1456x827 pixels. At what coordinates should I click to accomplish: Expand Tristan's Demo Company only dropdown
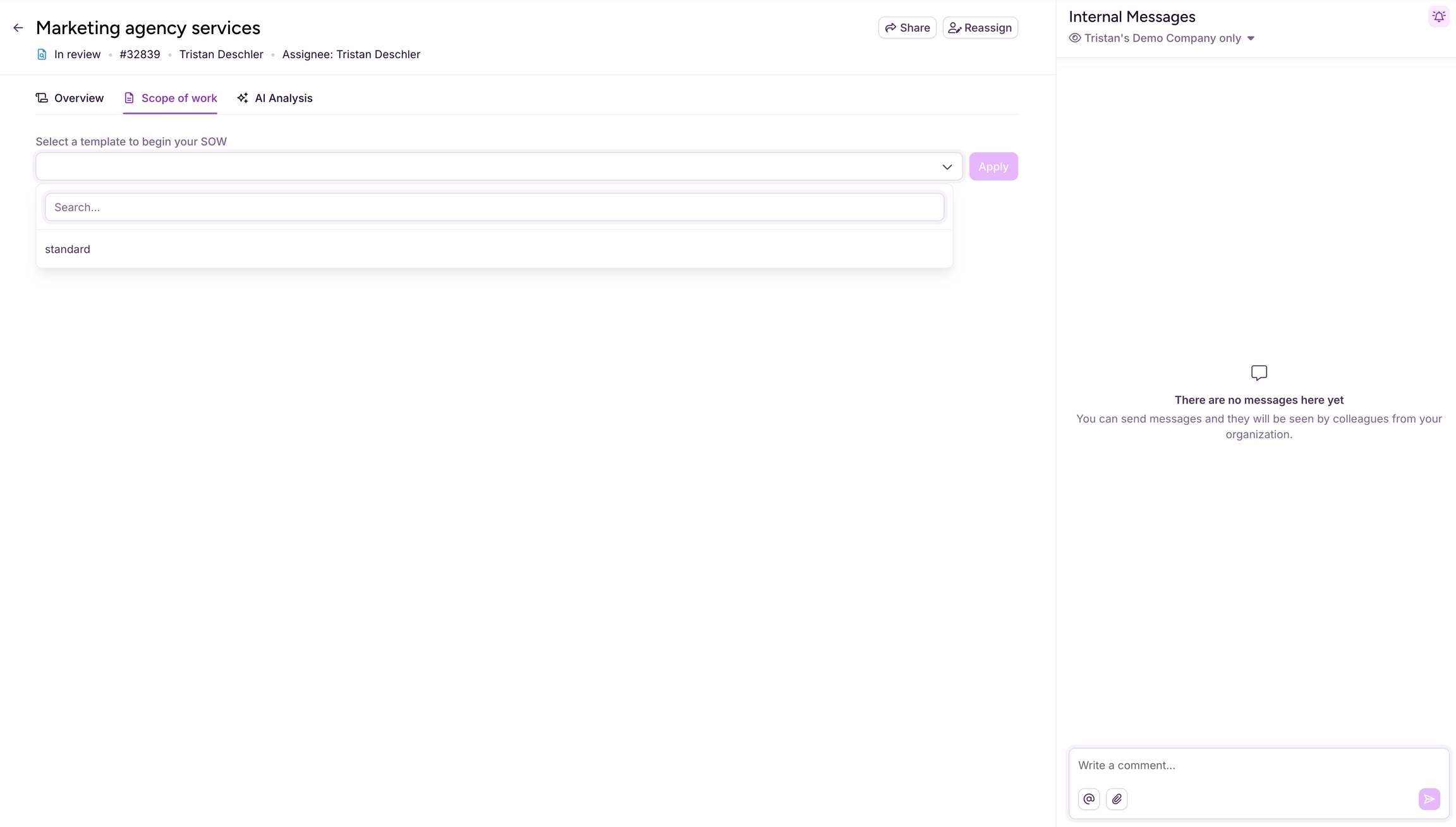[1251, 39]
